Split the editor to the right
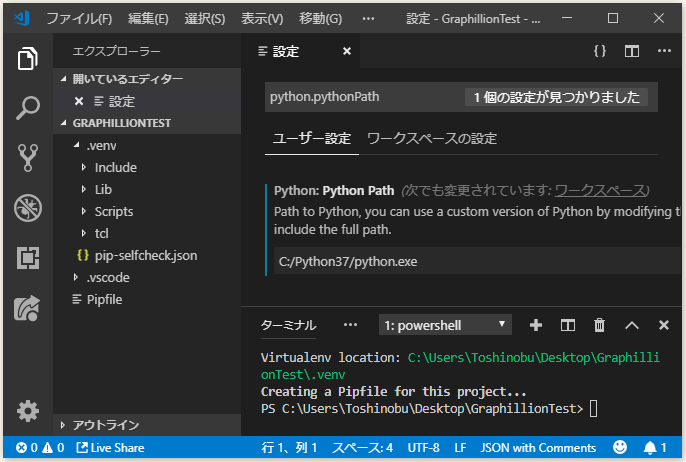 [632, 51]
